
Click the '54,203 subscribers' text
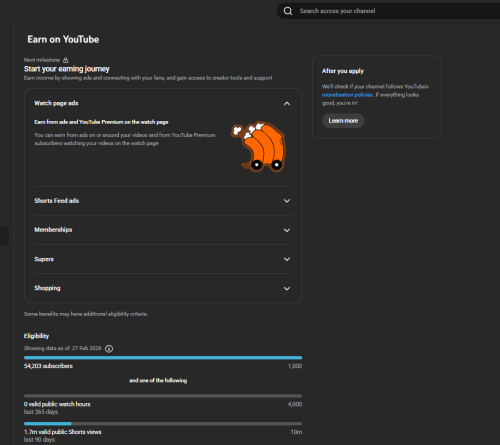tap(48, 366)
